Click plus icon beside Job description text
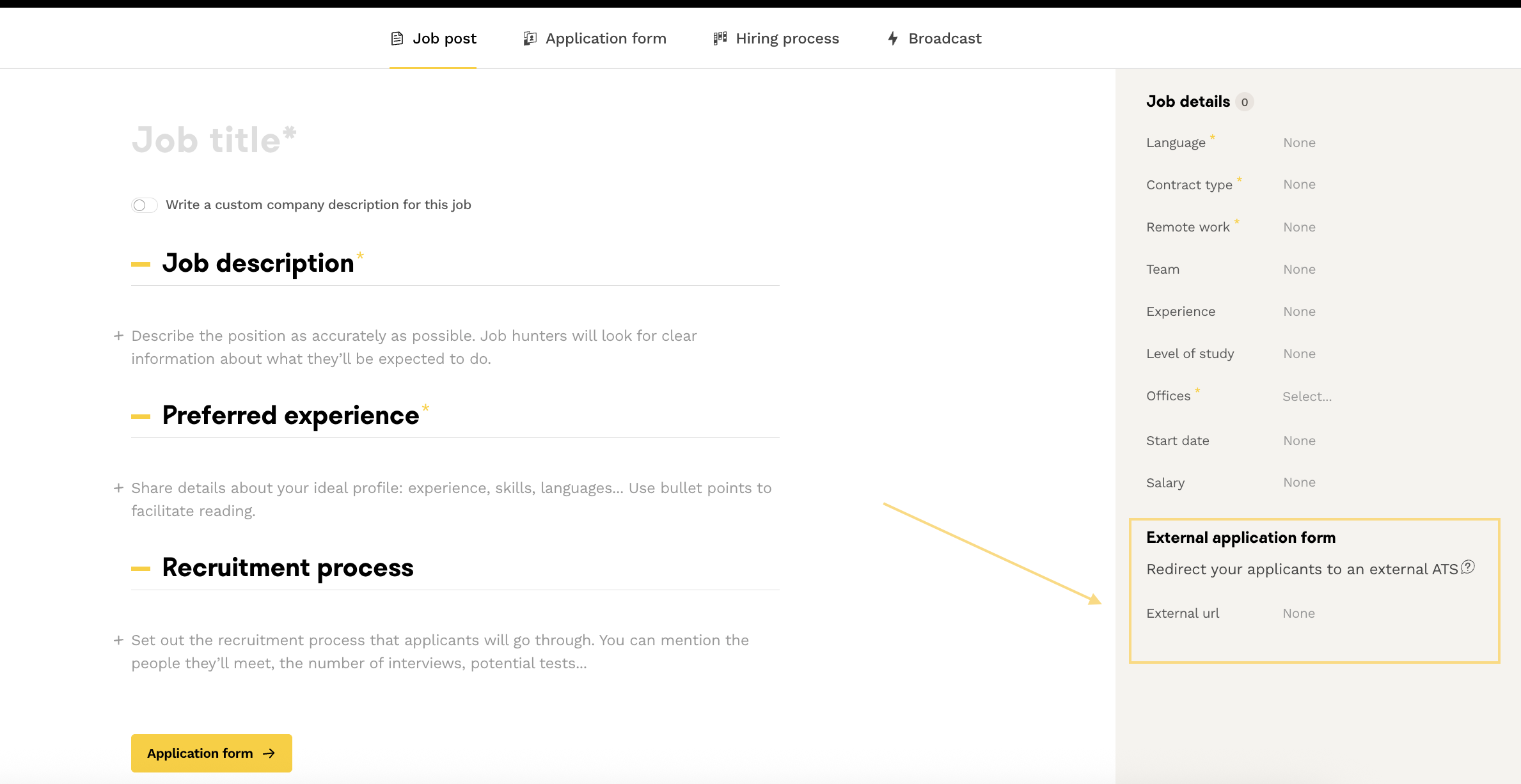 pos(118,336)
